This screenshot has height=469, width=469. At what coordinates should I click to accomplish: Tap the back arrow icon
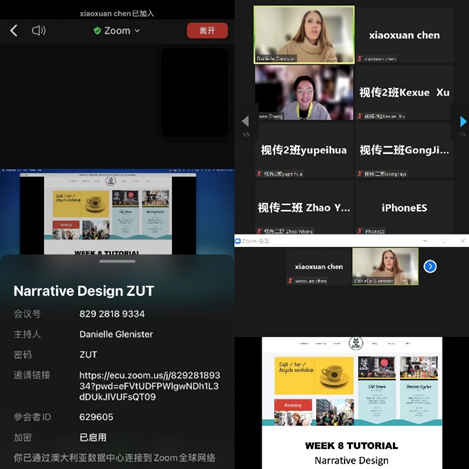[x=14, y=31]
